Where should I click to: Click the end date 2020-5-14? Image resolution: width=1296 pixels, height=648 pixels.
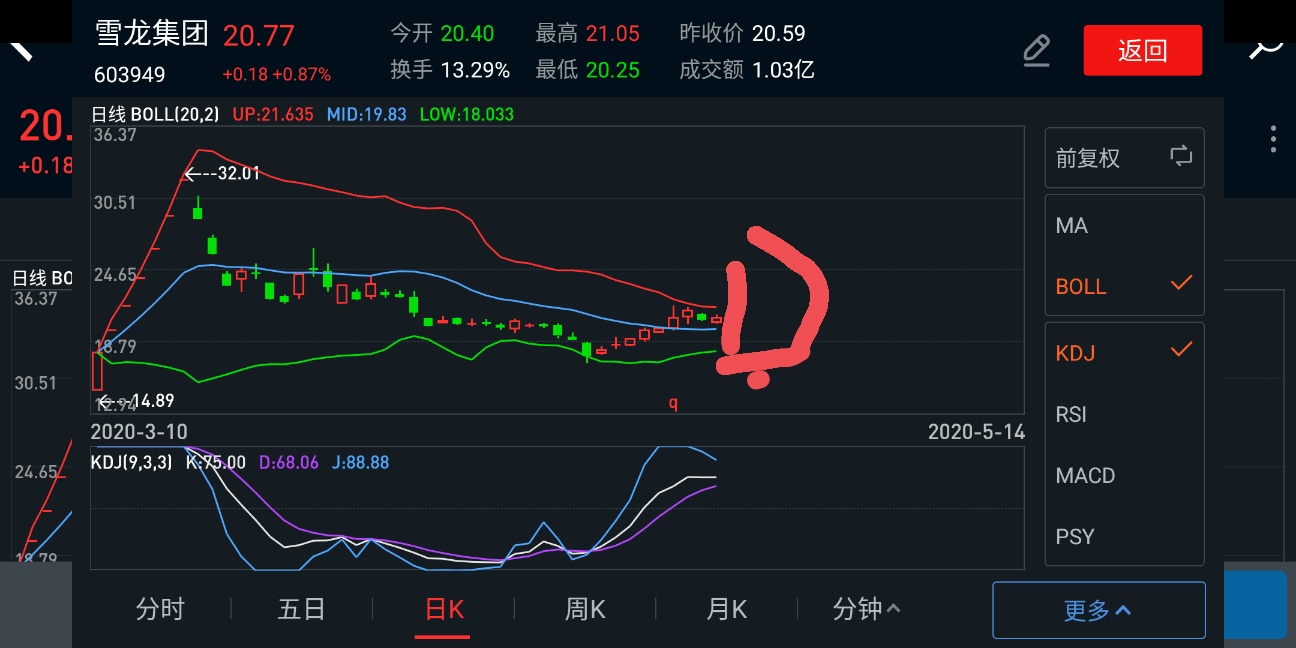975,431
